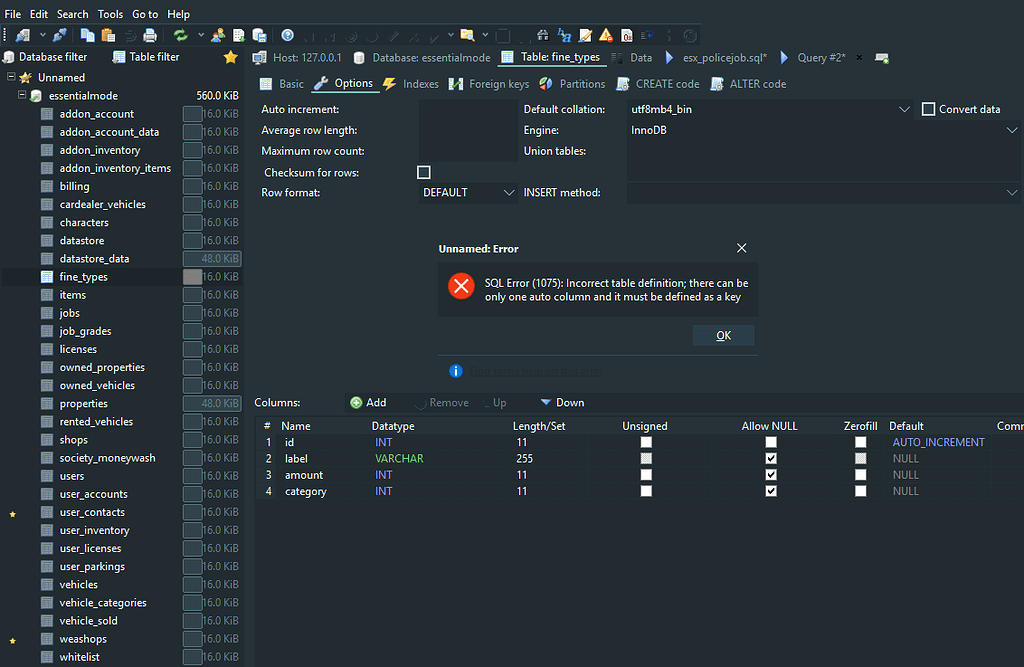Enable the Convert data checkbox

pyautogui.click(x=927, y=109)
